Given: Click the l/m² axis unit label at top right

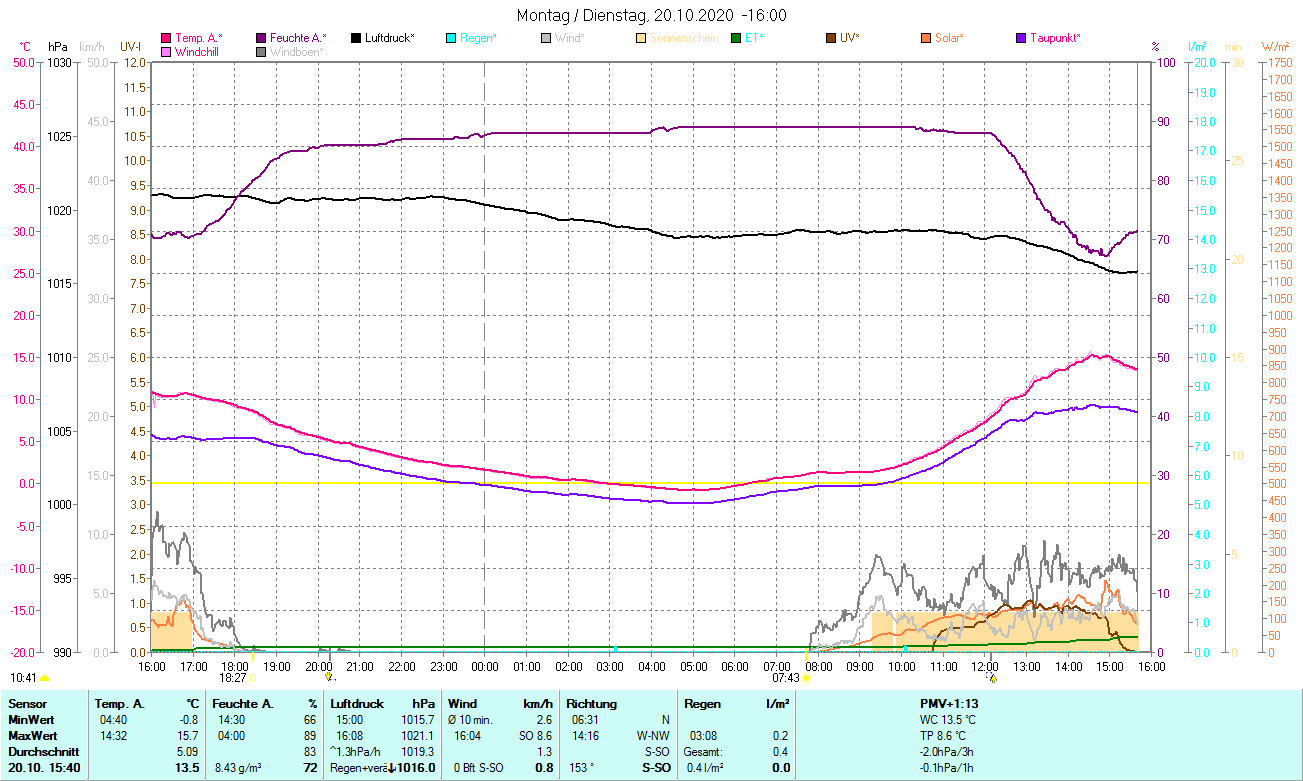Looking at the screenshot, I should coord(1197,47).
